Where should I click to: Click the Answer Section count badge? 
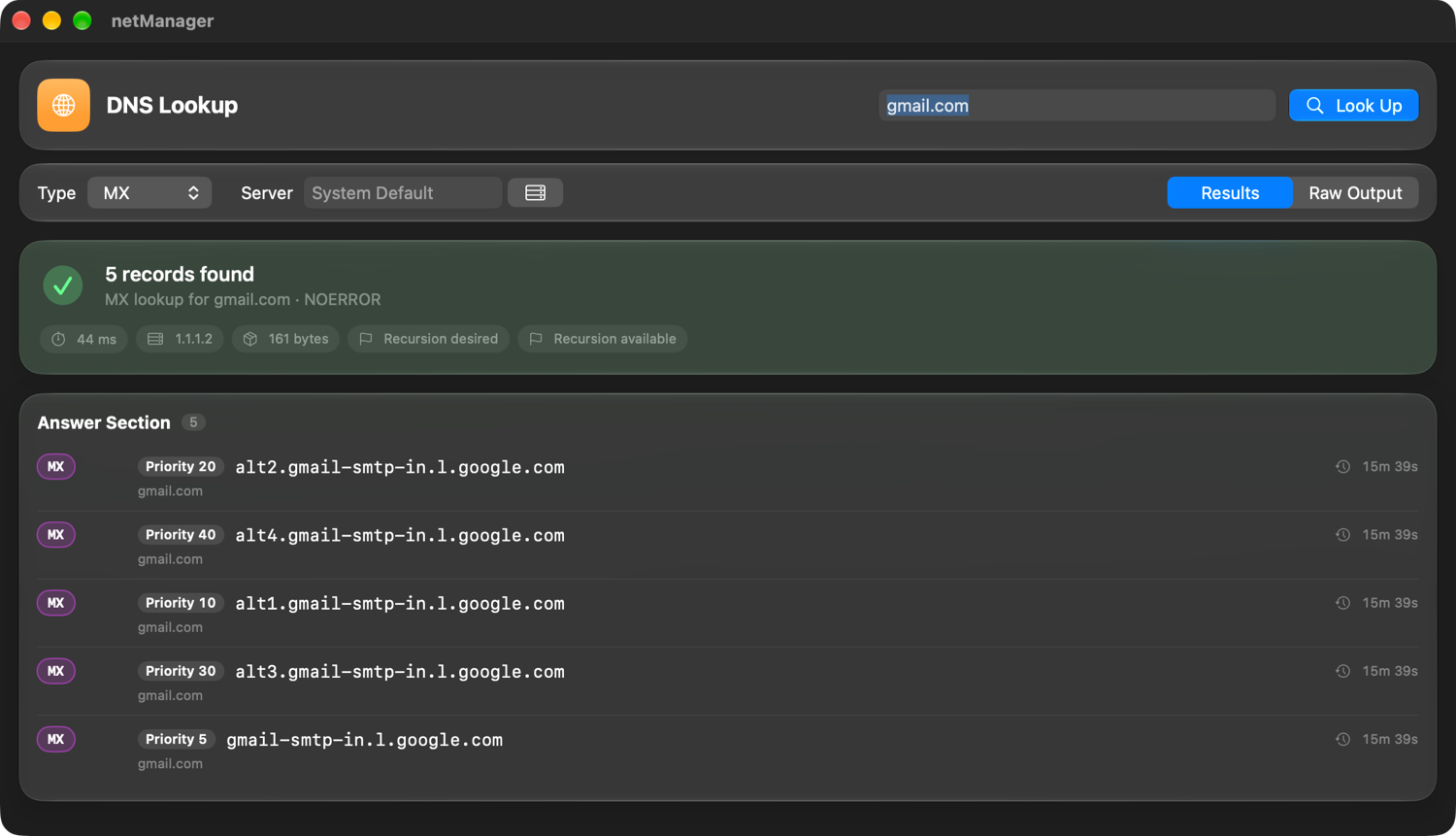tap(193, 422)
